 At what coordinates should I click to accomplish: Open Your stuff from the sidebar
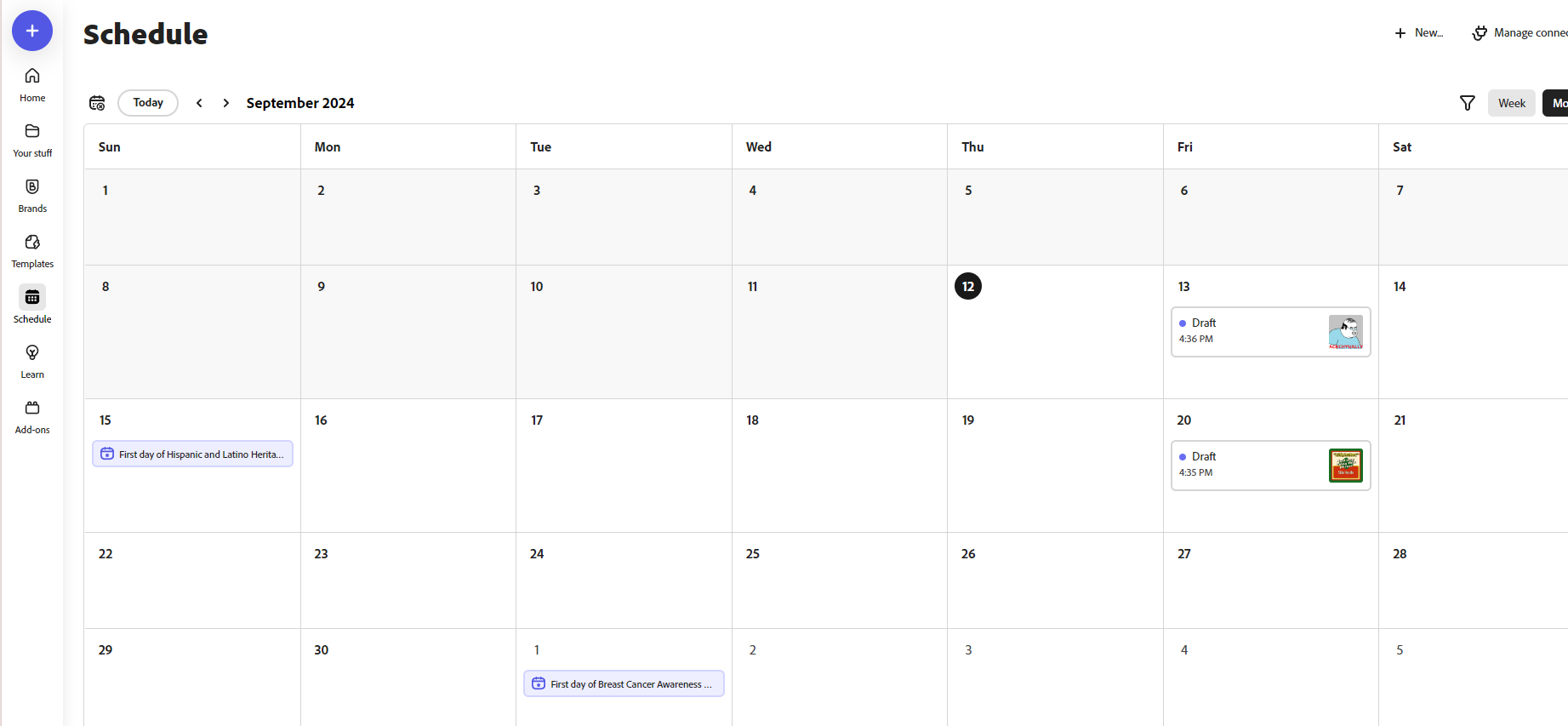coord(31,140)
